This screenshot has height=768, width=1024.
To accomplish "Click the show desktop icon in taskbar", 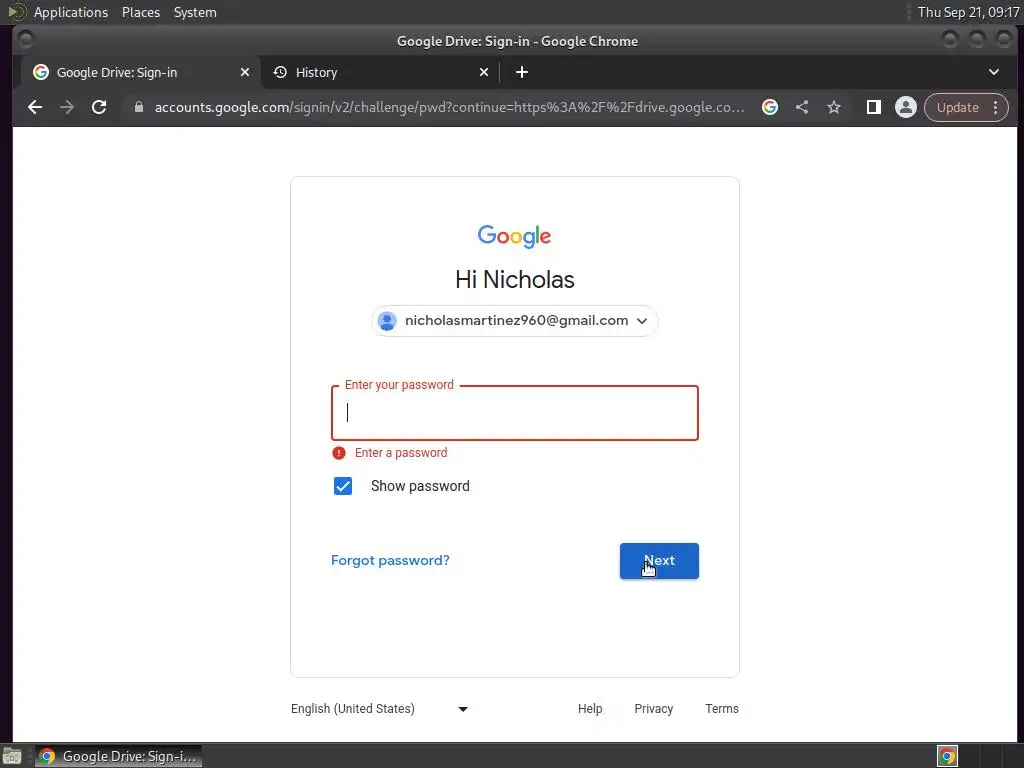I will (12, 756).
